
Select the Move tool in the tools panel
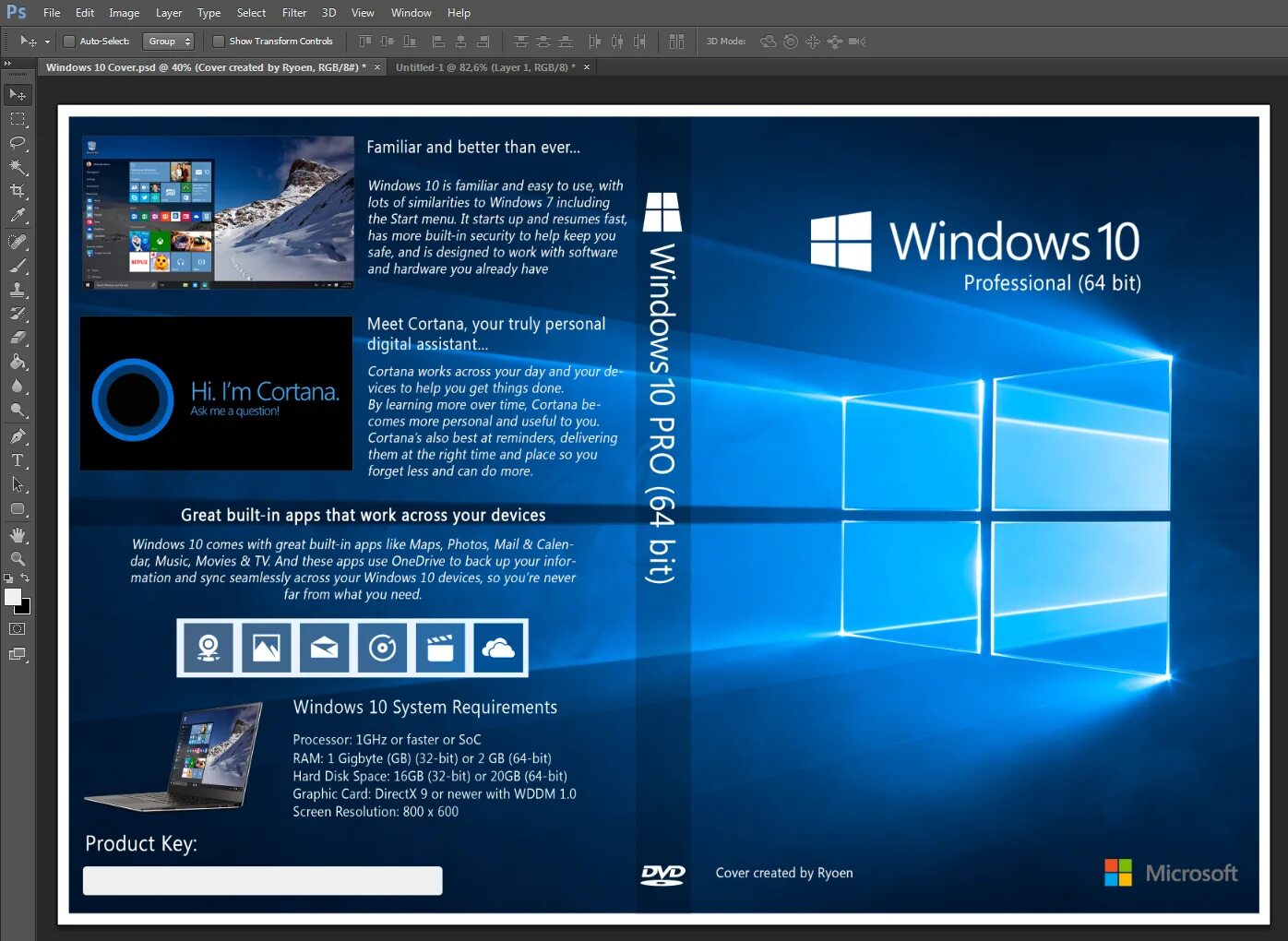(x=18, y=95)
